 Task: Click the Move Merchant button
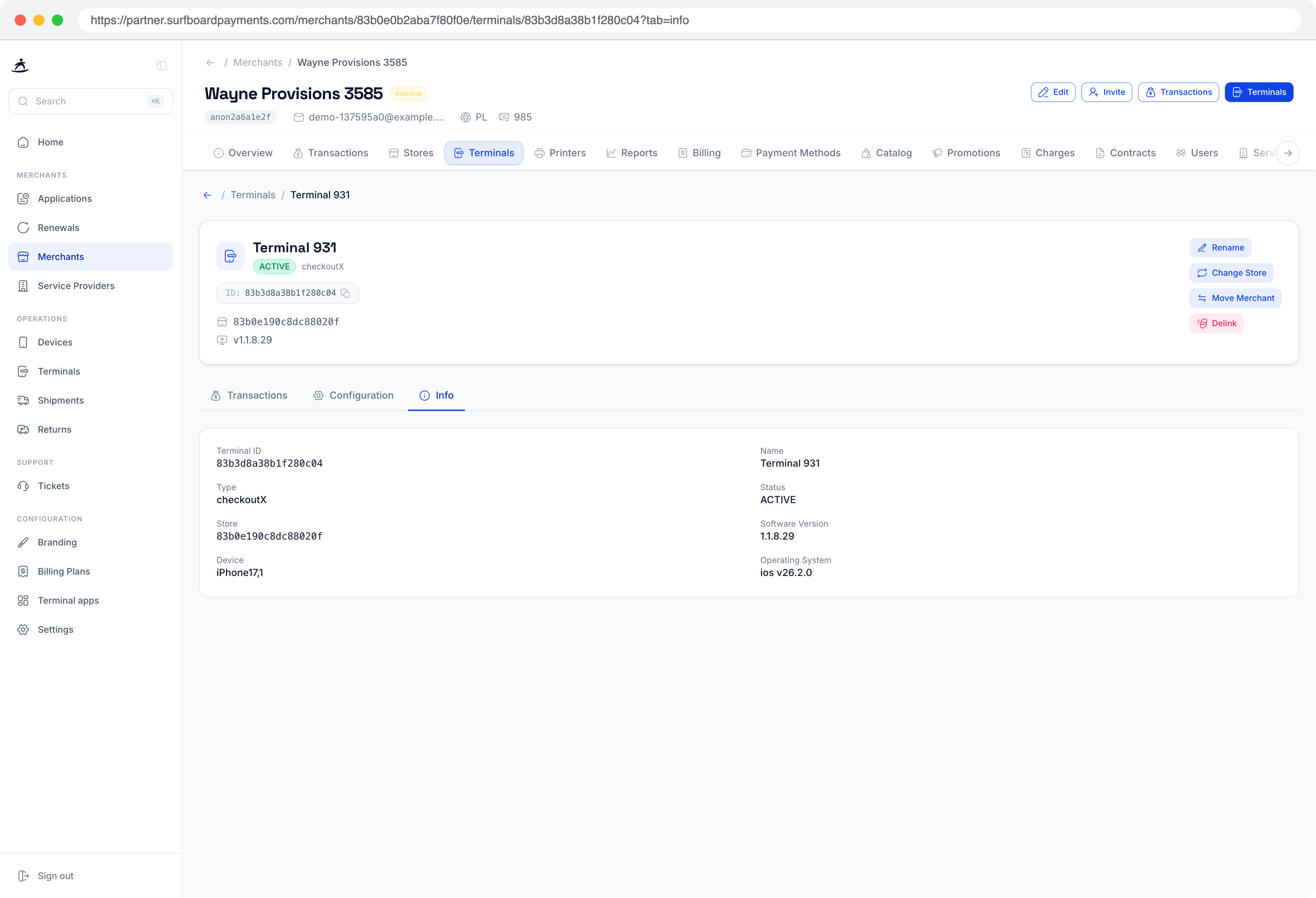[x=1235, y=298]
